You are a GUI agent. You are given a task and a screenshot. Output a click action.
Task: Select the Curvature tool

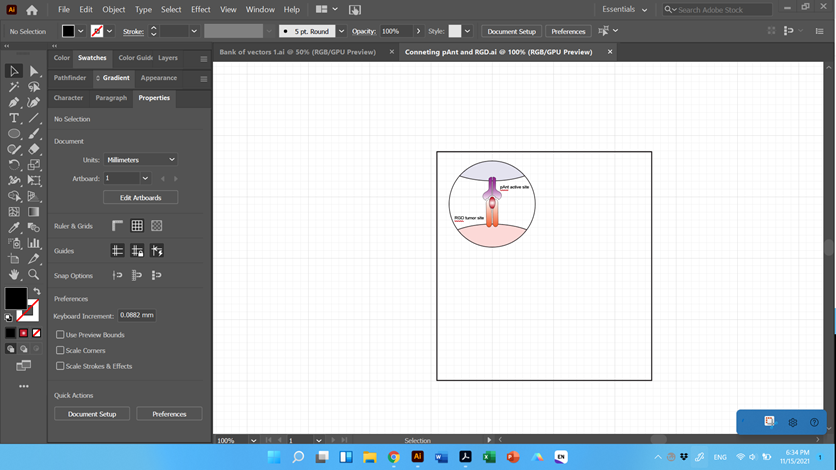pyautogui.click(x=34, y=102)
